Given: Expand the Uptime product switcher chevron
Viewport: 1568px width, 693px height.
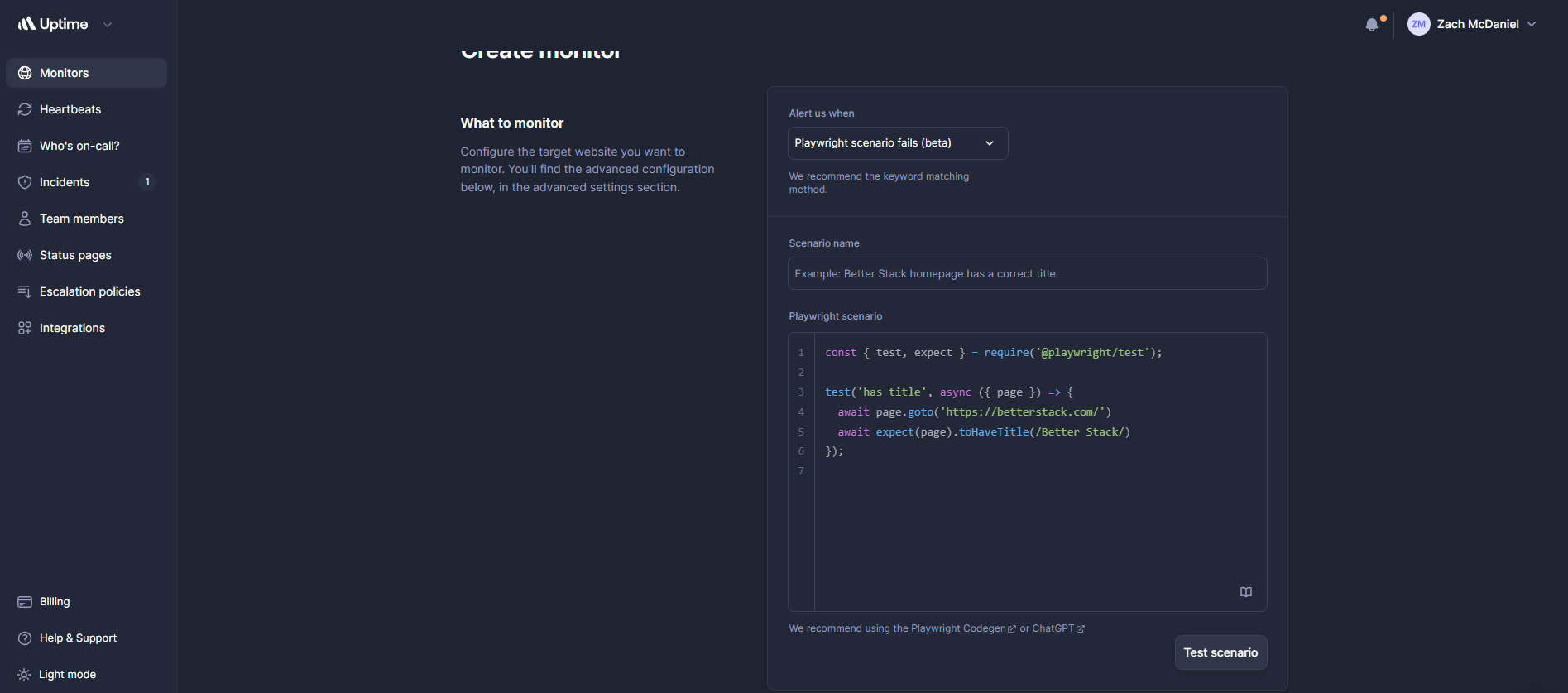Looking at the screenshot, I should 108,25.
